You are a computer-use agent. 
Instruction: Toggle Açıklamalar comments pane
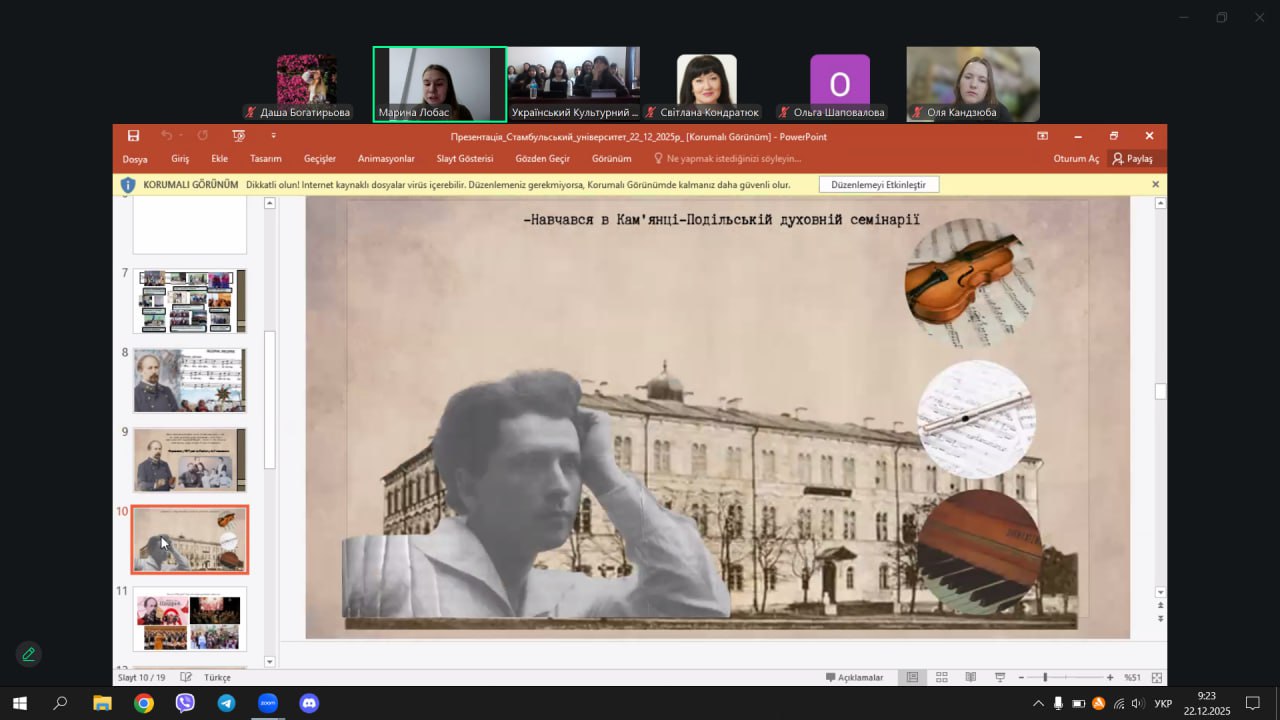[854, 677]
